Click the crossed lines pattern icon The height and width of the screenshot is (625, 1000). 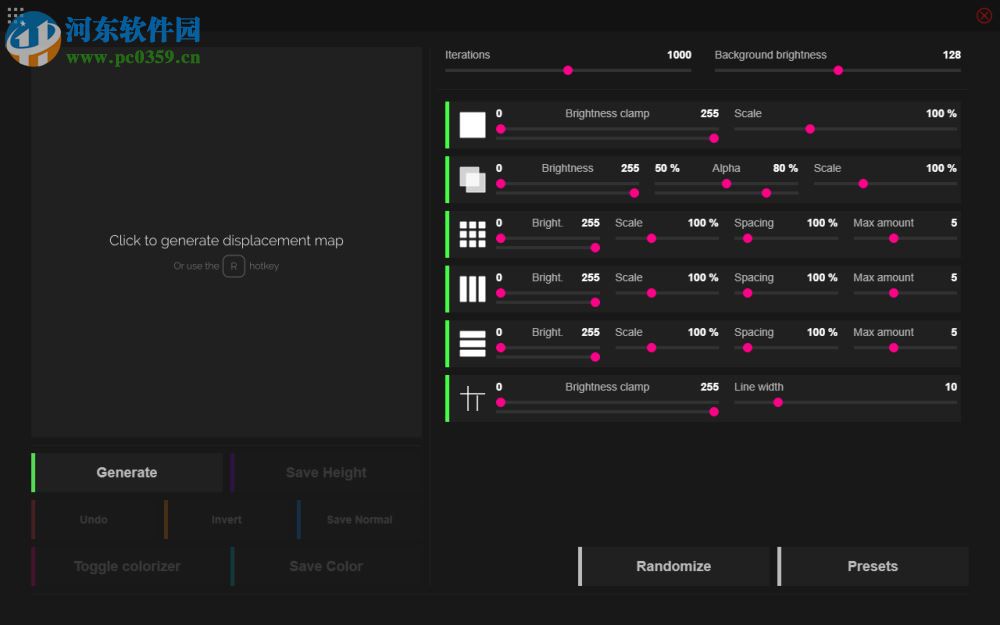pyautogui.click(x=471, y=397)
